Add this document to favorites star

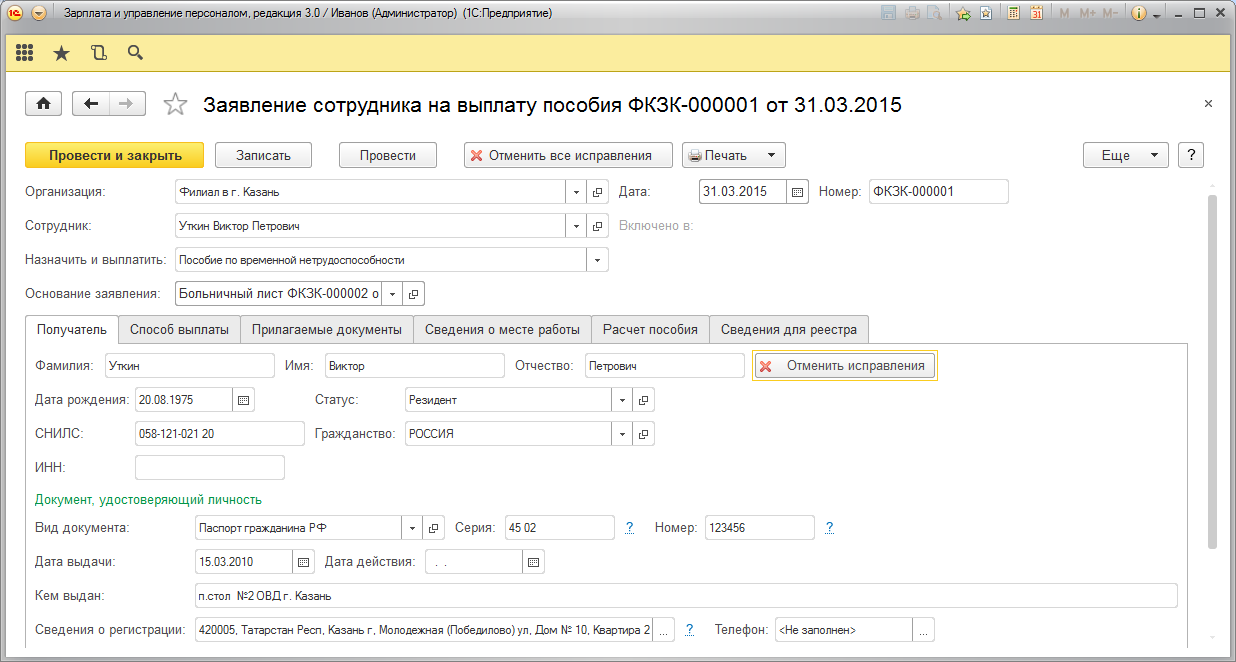coord(175,105)
